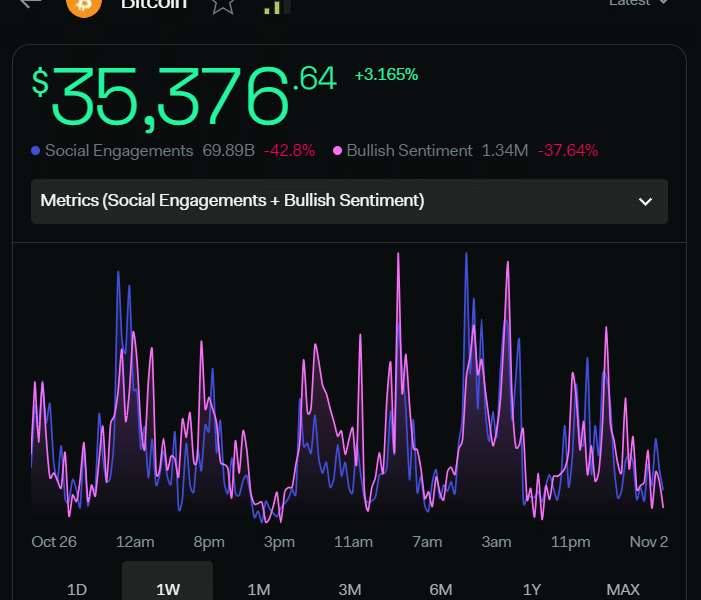Open the Metrics dropdown selector
The width and height of the screenshot is (701, 600).
pos(349,201)
